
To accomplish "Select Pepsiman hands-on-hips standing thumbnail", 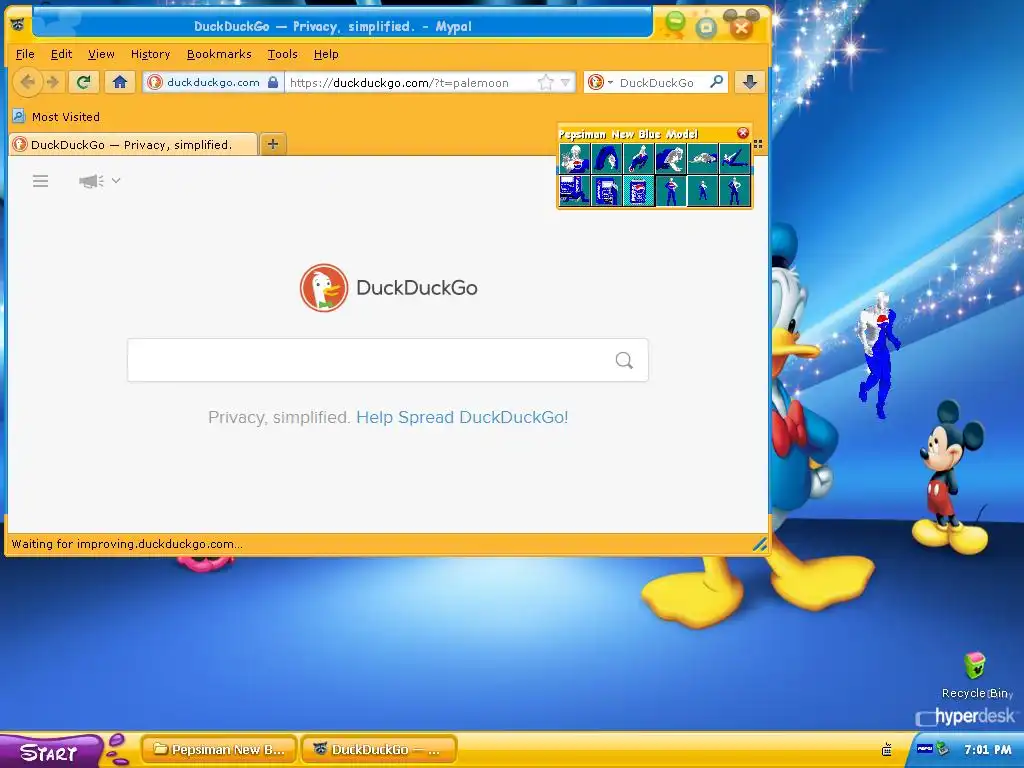I will (x=671, y=191).
